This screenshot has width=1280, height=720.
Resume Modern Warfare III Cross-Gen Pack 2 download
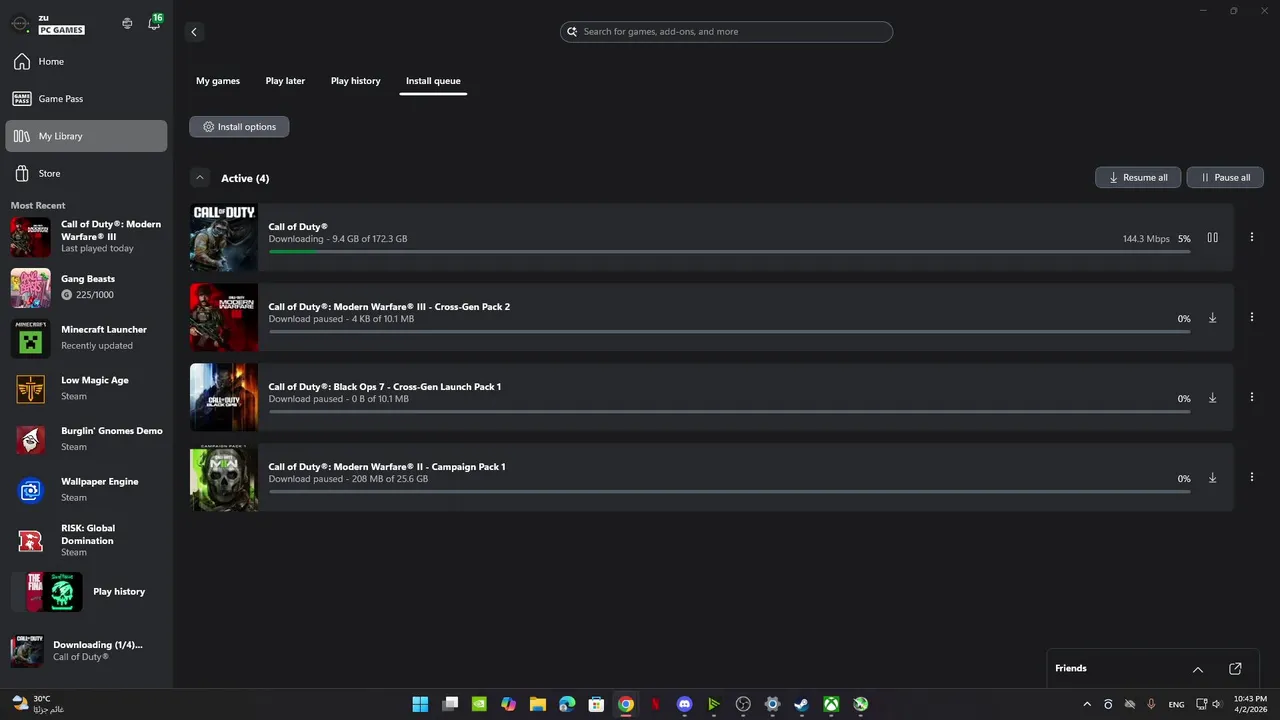click(1212, 318)
